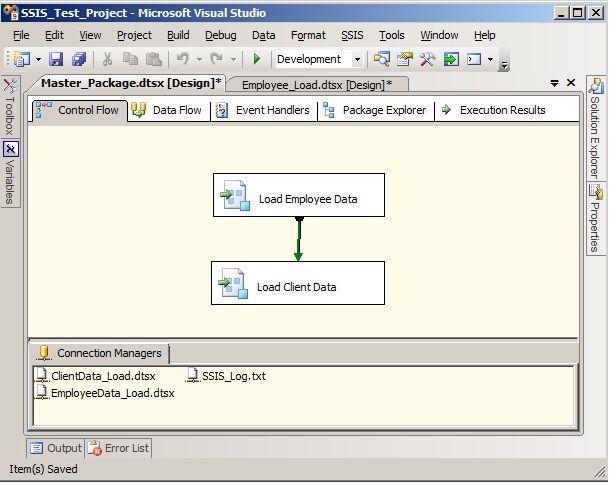611x485 pixels.
Task: Open the Help menu
Action: pyautogui.click(x=484, y=35)
